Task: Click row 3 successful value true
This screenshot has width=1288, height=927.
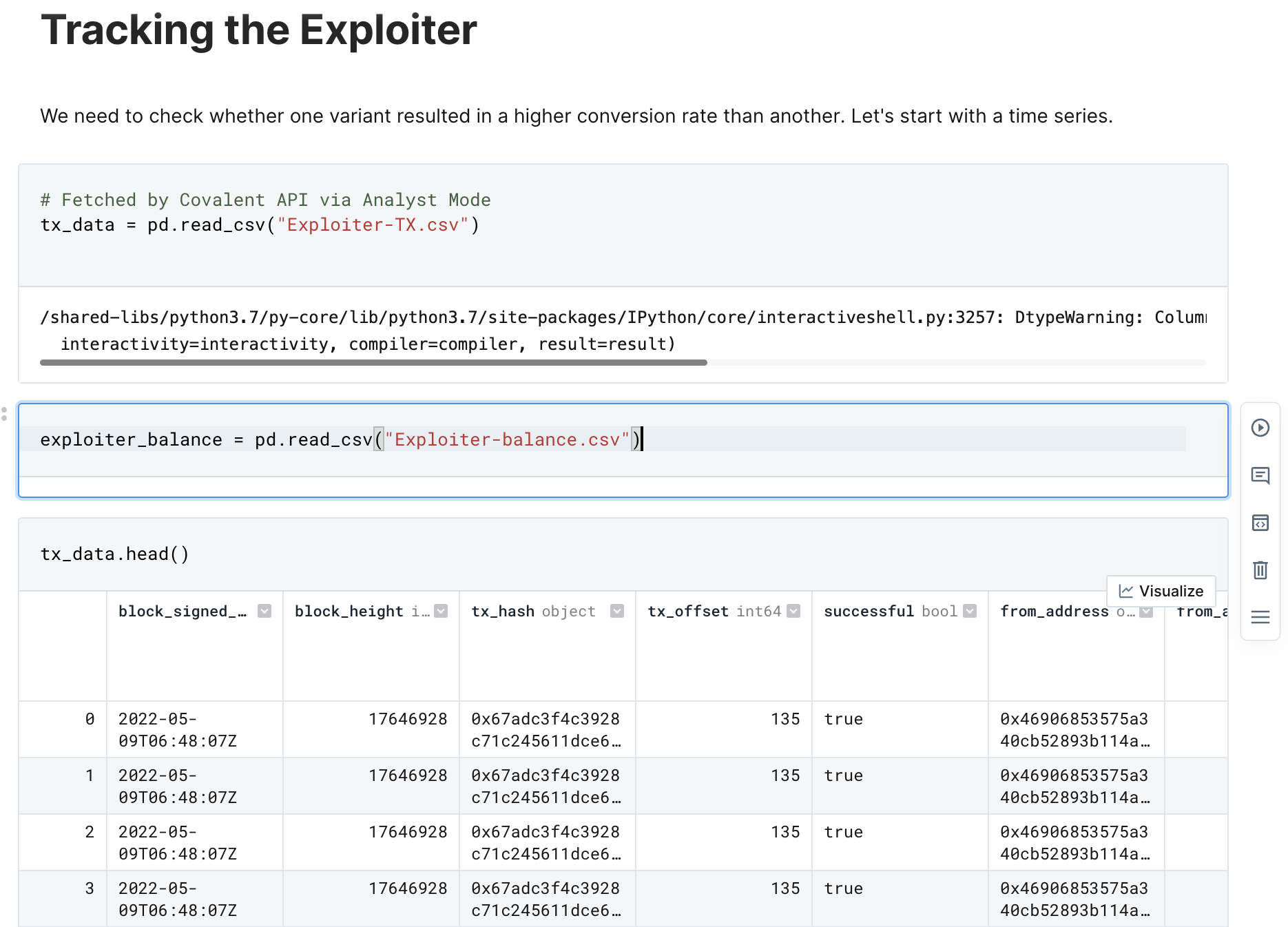Action: 844,888
